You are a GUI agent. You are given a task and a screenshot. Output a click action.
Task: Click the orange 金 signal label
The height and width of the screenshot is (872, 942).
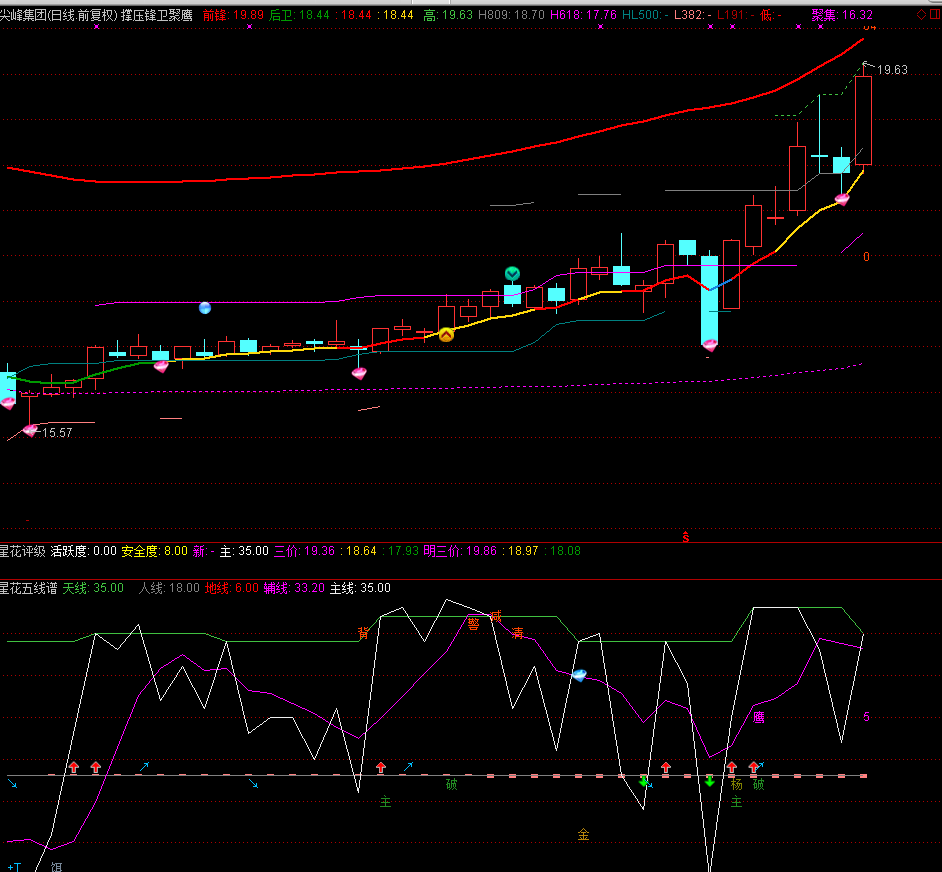click(x=583, y=834)
